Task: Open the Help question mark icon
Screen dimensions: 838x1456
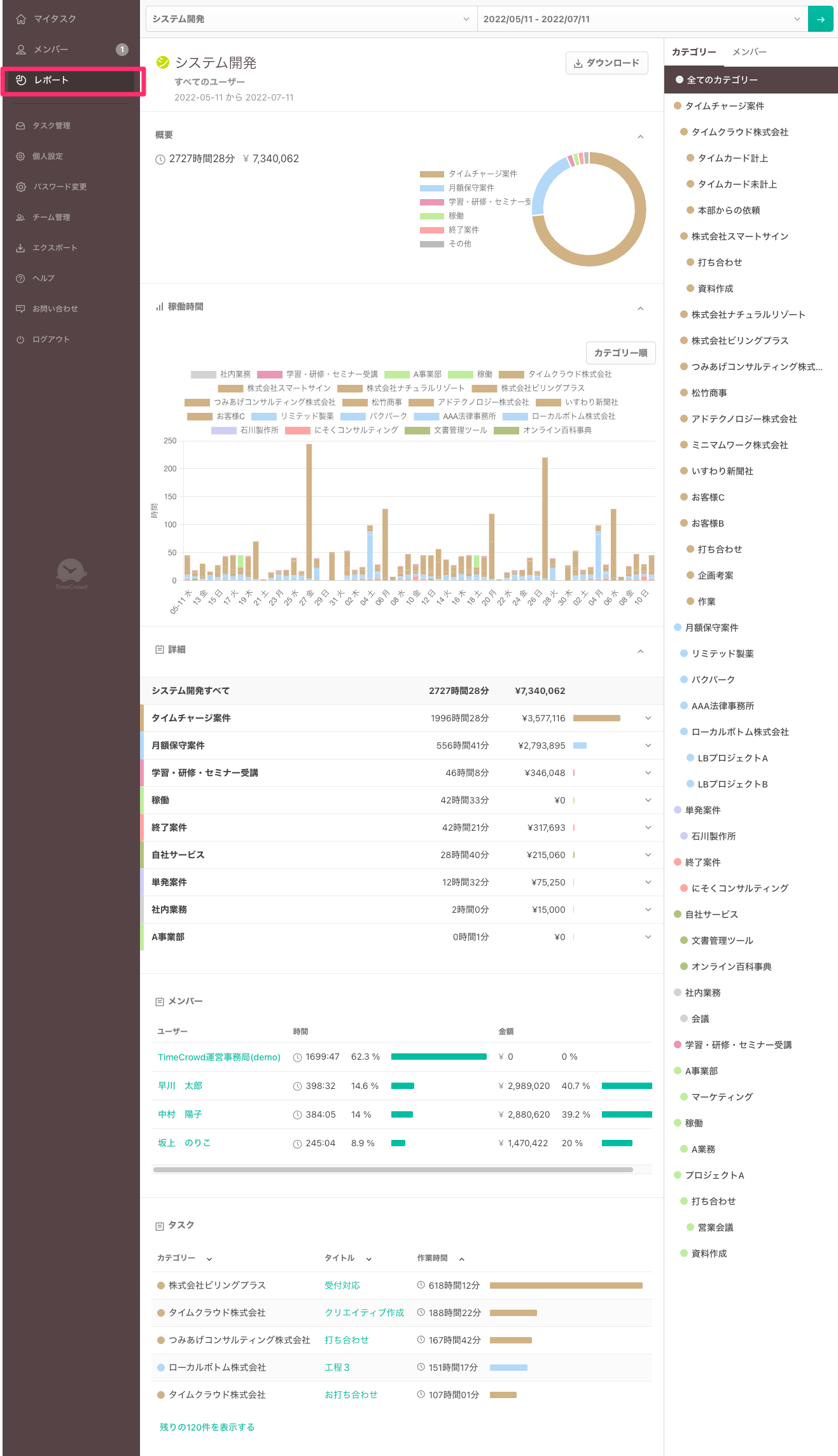Action: coord(20,279)
